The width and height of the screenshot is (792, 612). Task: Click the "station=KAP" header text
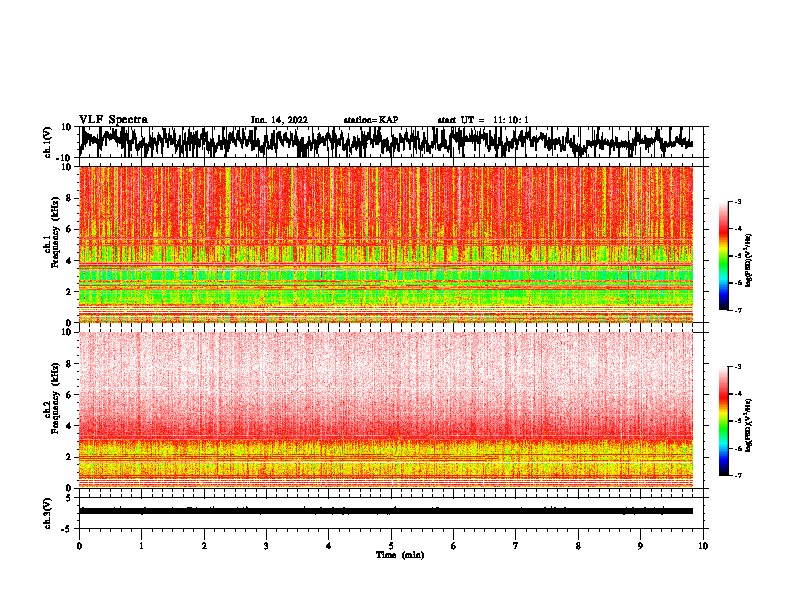pos(371,120)
